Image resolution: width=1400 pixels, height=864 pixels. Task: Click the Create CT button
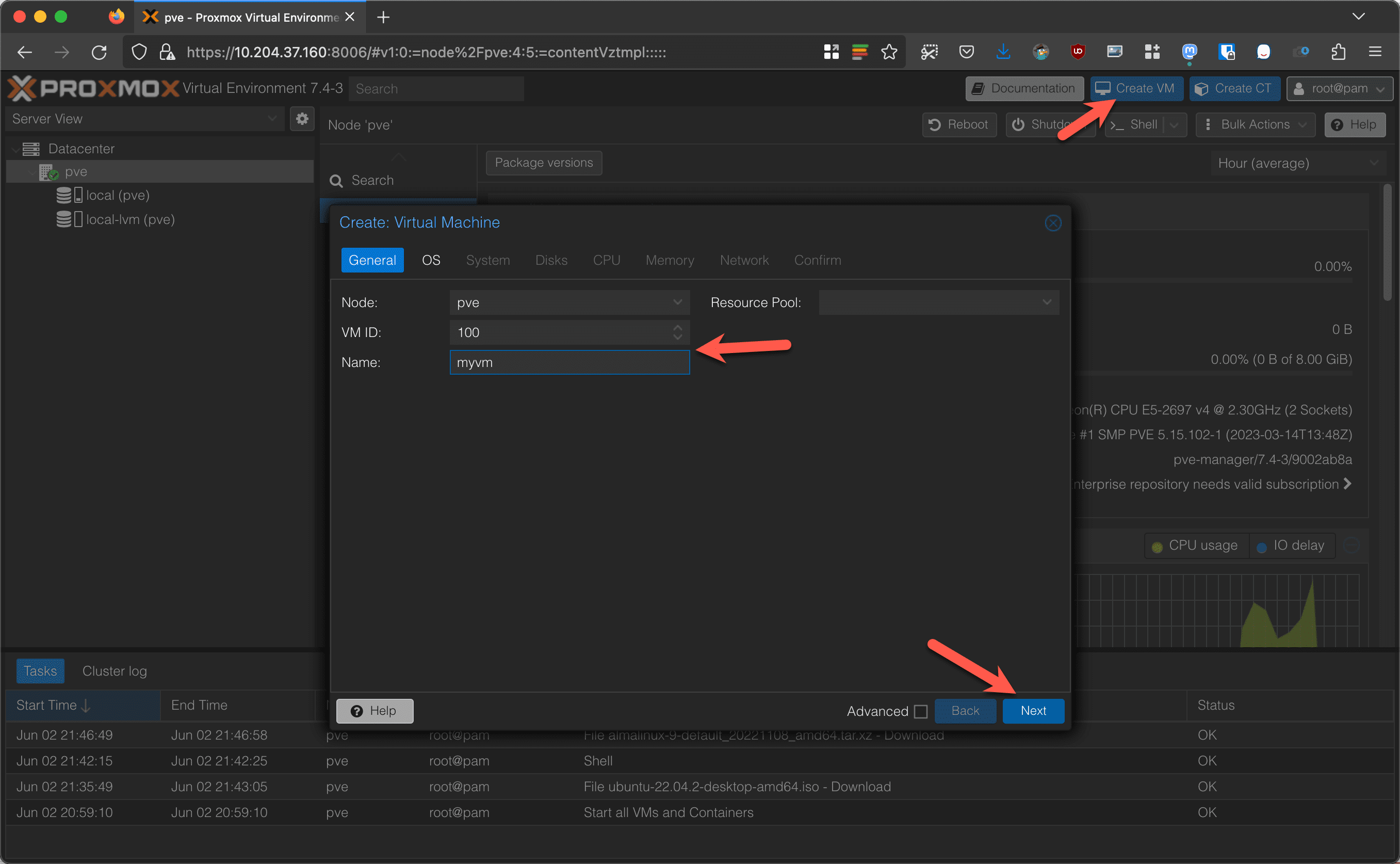coord(1234,89)
